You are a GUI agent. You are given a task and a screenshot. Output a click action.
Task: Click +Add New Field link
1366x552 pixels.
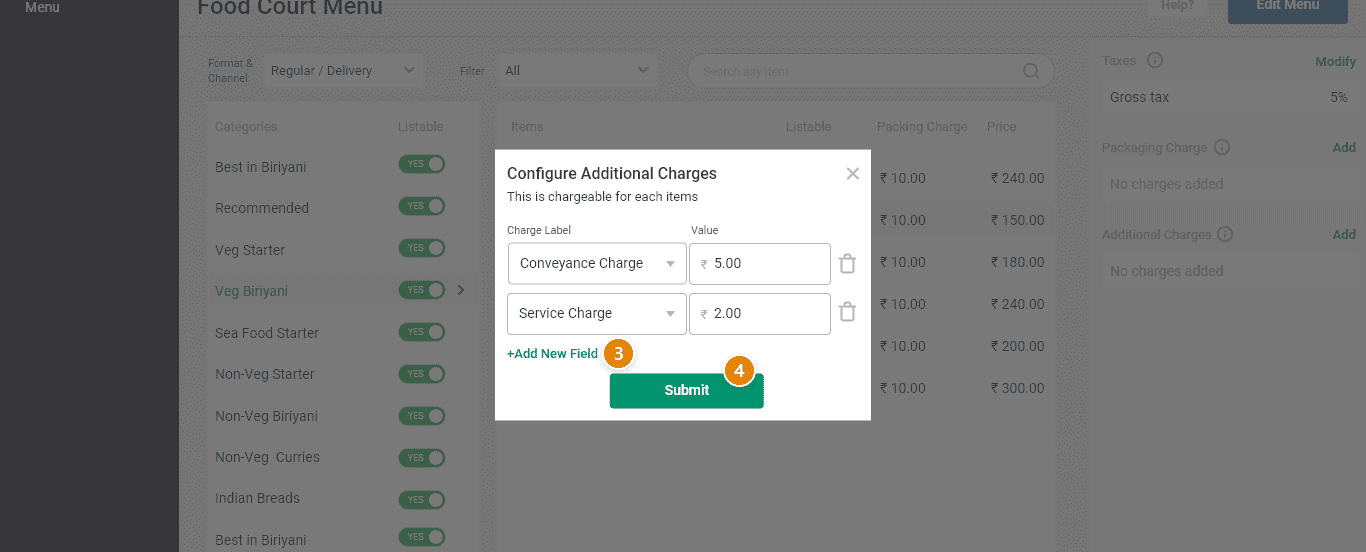[x=552, y=354]
